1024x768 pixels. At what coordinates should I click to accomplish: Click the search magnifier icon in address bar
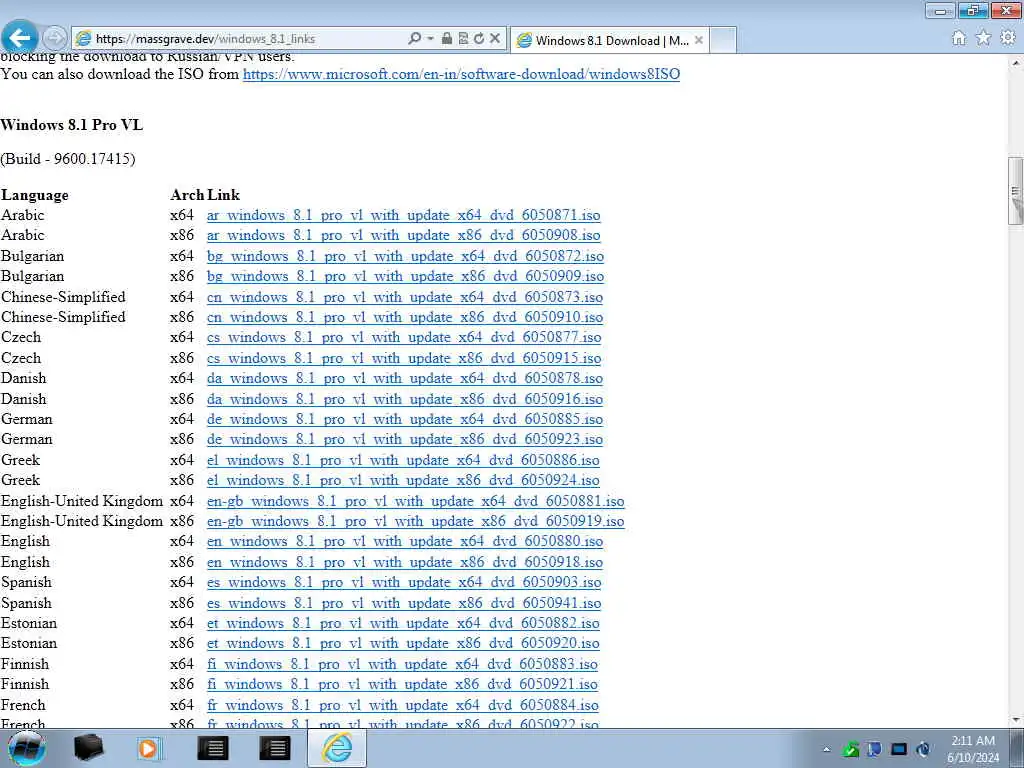point(415,39)
